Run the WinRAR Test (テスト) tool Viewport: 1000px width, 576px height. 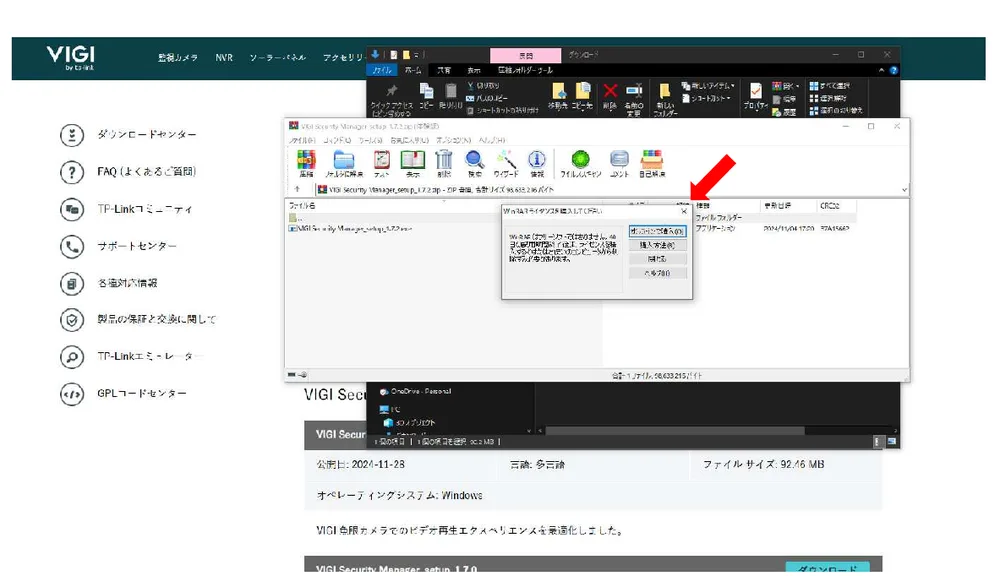(381, 163)
